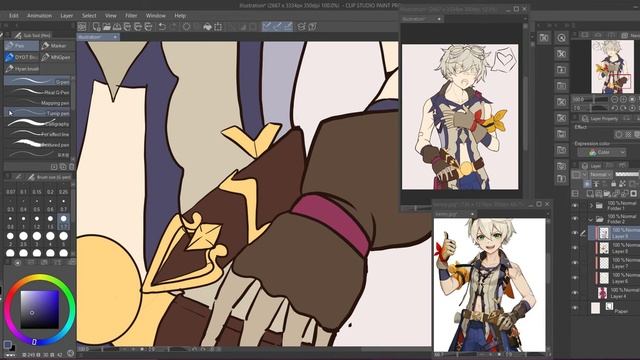640x360 pixels.
Task: Click the open file folder icon in toolbar
Action: click(x=107, y=27)
